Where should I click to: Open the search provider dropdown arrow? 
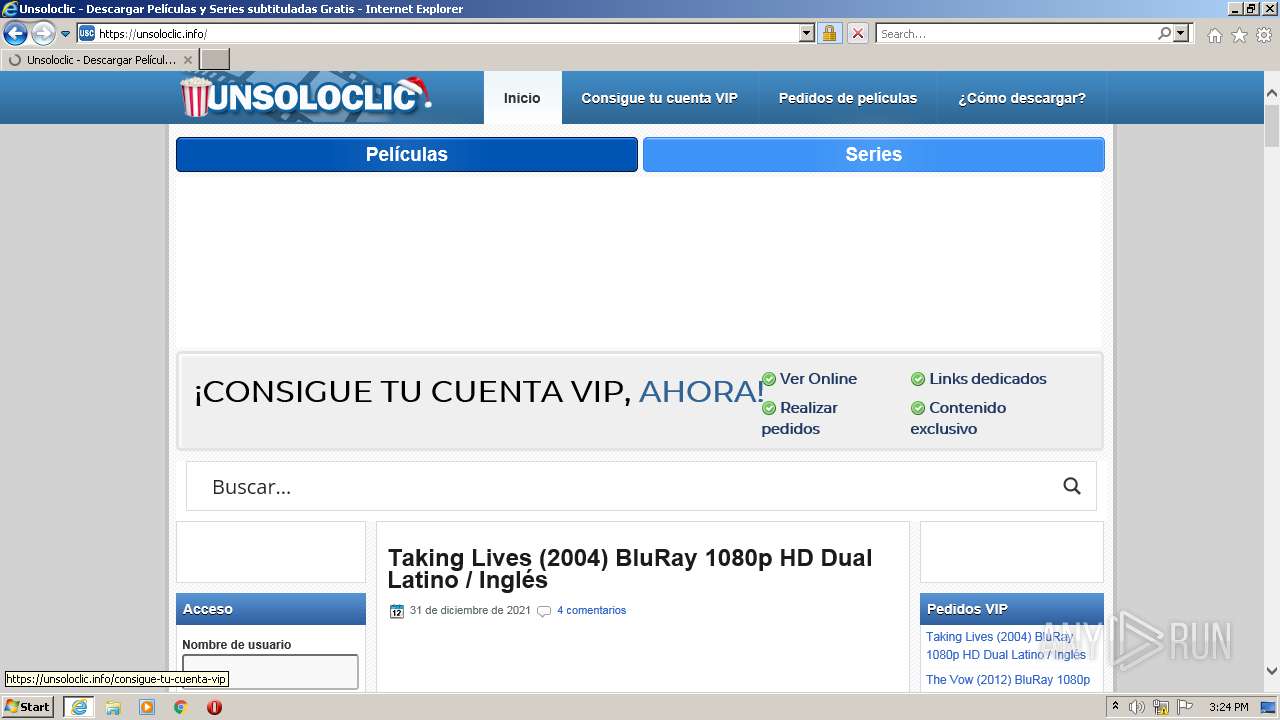coord(1181,33)
